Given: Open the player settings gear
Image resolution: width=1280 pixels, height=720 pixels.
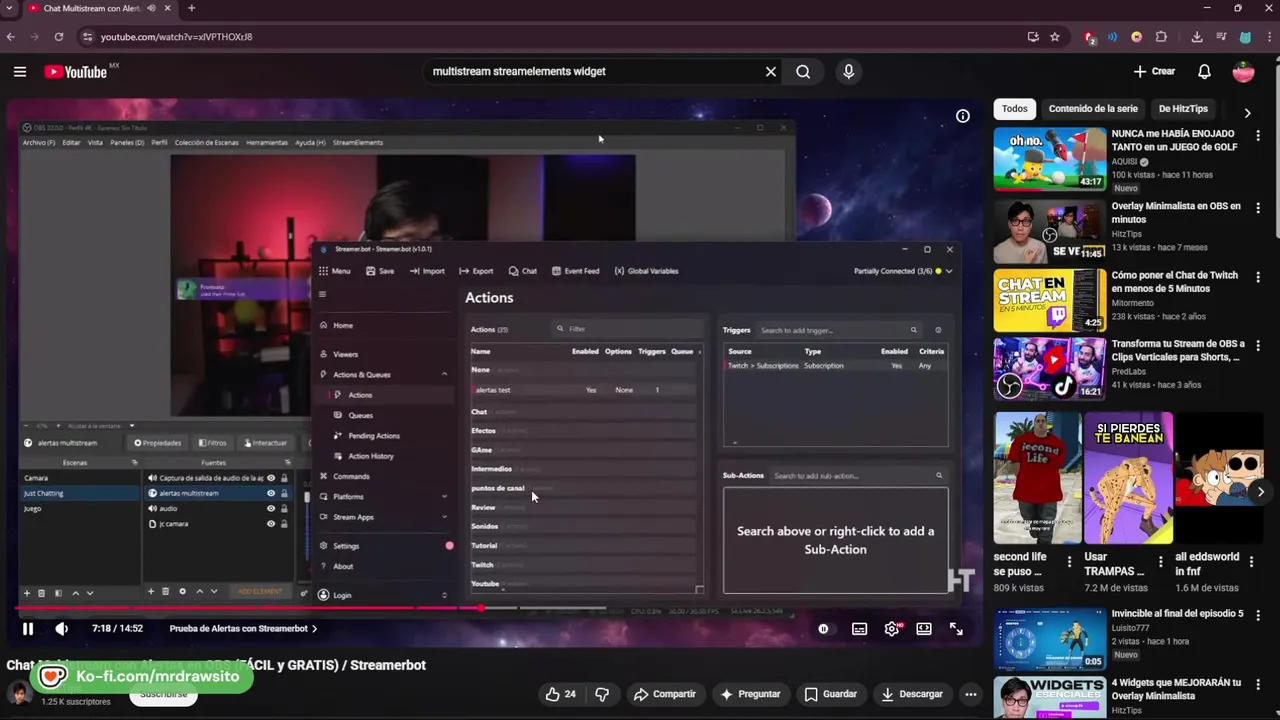Looking at the screenshot, I should (892, 629).
